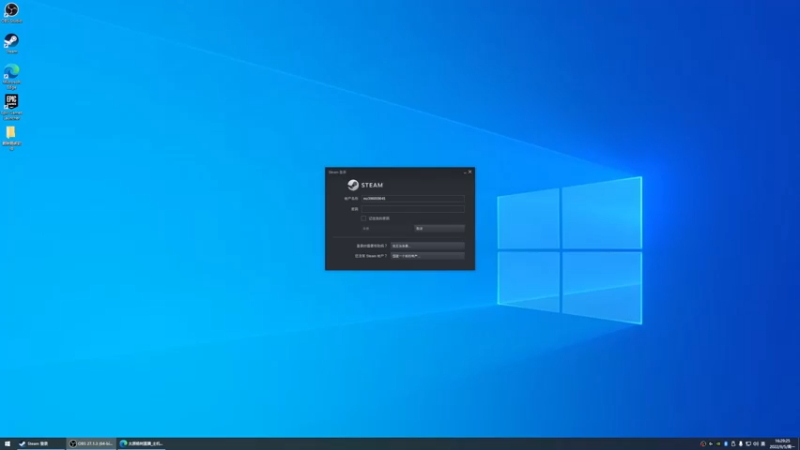Open the Epic Games Launcher desktop shortcut
The image size is (800, 450).
11,107
